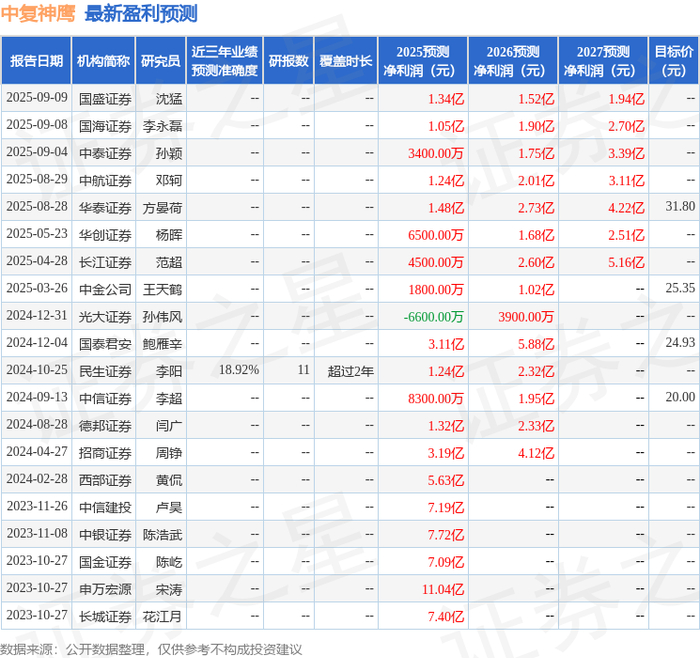Select the 2025-09-09 date cell
This screenshot has width=700, height=658.
pyautogui.click(x=37, y=98)
